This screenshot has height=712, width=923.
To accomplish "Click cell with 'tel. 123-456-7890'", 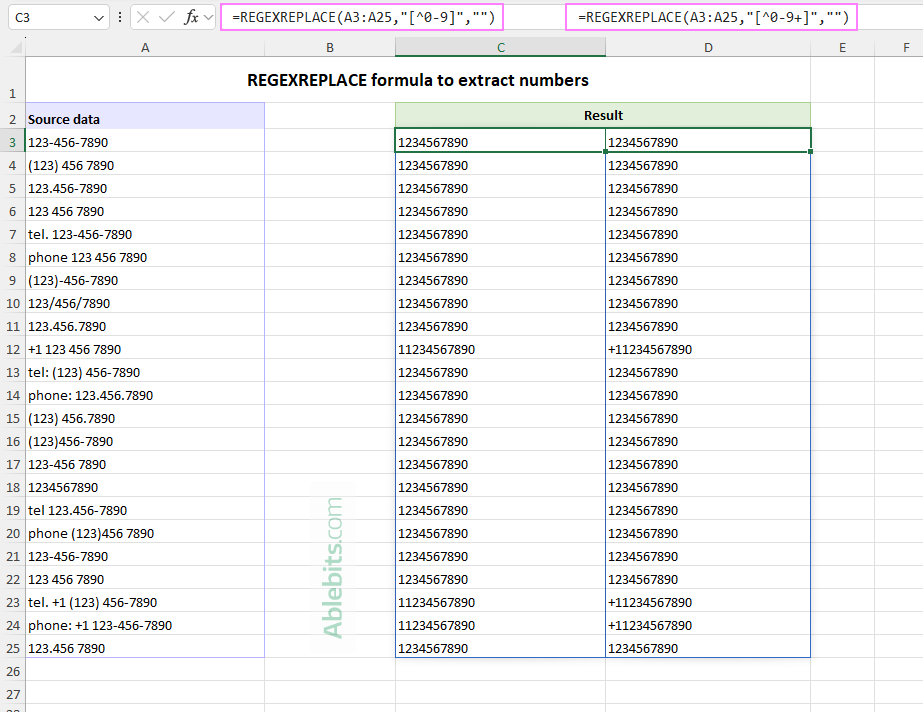I will pos(145,234).
